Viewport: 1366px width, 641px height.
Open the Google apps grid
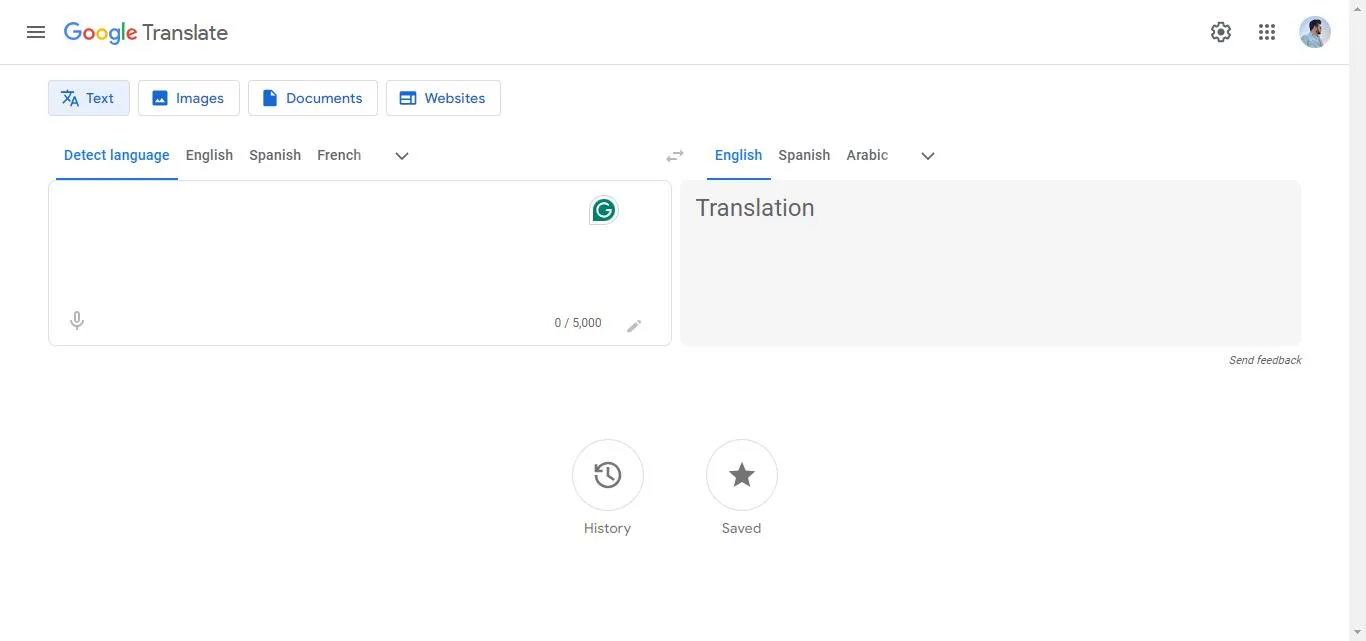click(1267, 31)
